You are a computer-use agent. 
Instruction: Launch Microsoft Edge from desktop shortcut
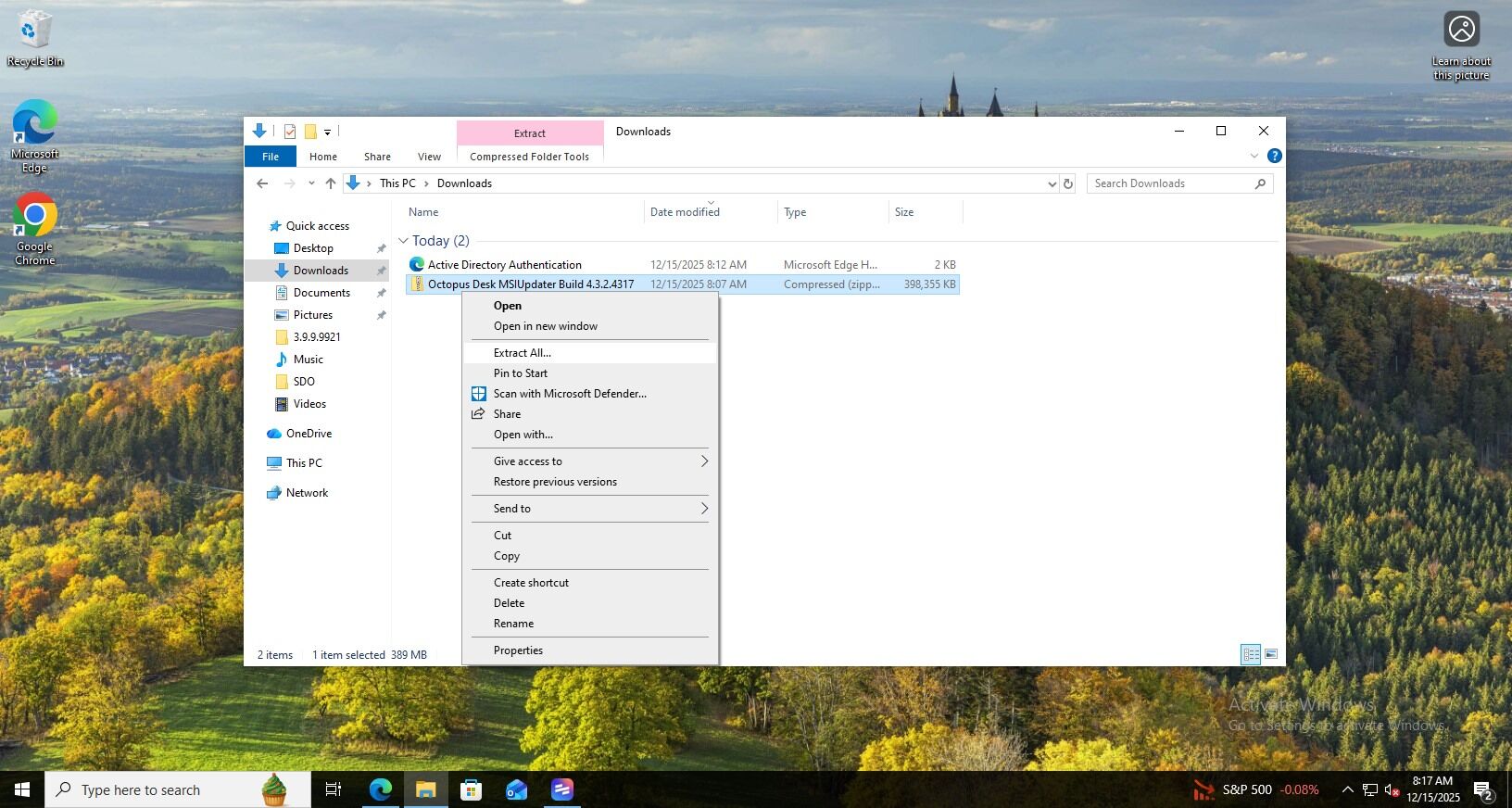click(x=34, y=135)
